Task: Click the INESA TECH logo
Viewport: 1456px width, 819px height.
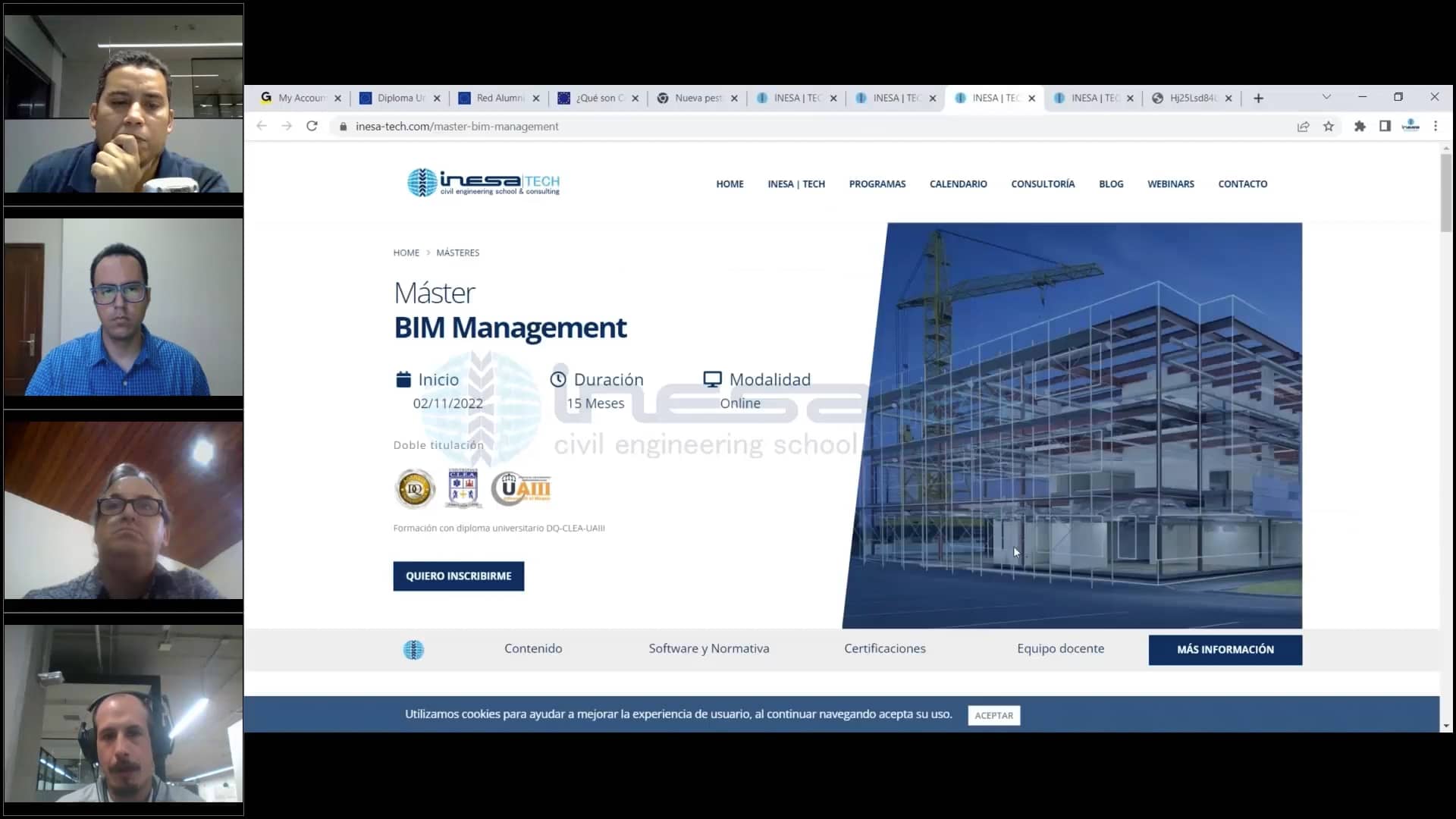Action: pyautogui.click(x=483, y=182)
